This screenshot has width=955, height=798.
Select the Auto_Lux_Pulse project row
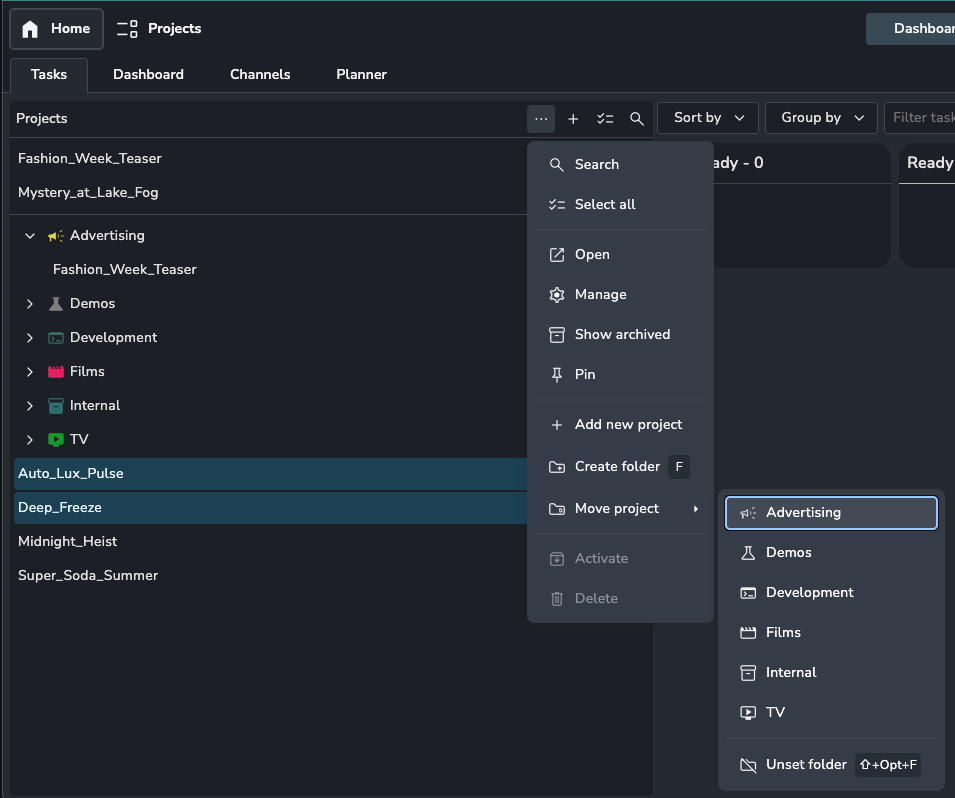pos(269,473)
